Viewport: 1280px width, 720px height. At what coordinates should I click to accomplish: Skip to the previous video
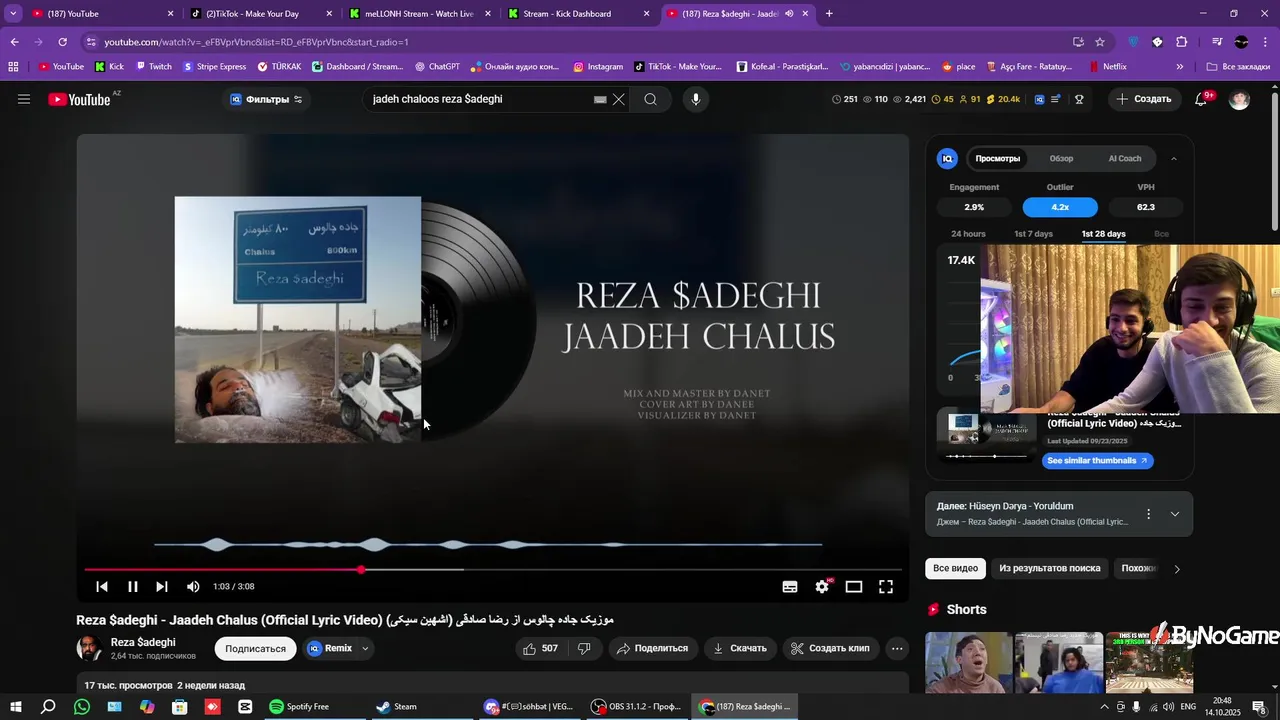click(x=102, y=587)
